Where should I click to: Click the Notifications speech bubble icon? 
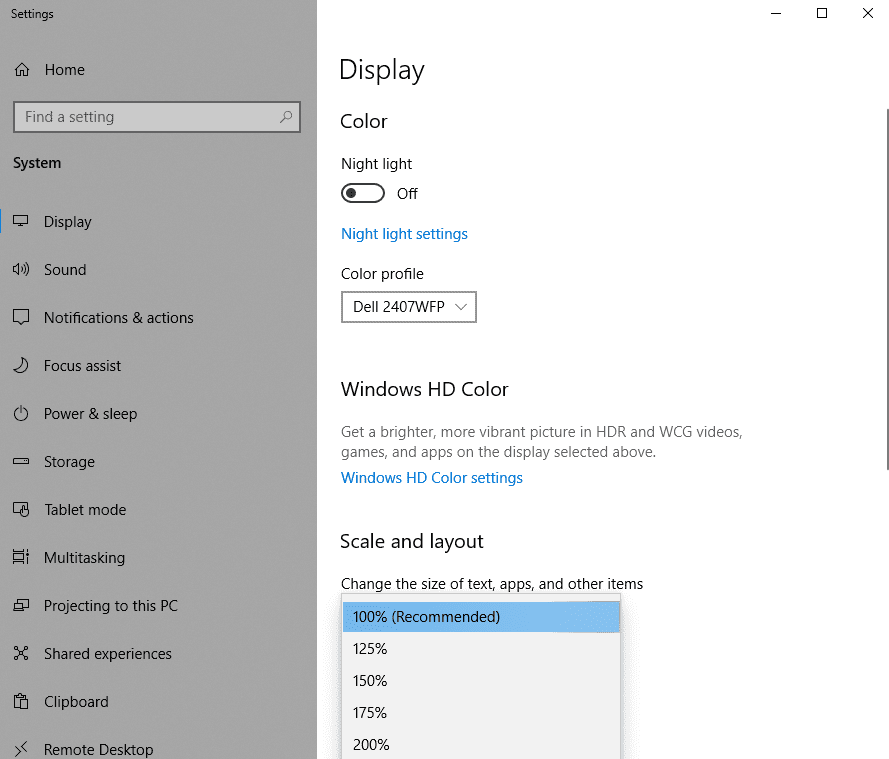pos(21,317)
